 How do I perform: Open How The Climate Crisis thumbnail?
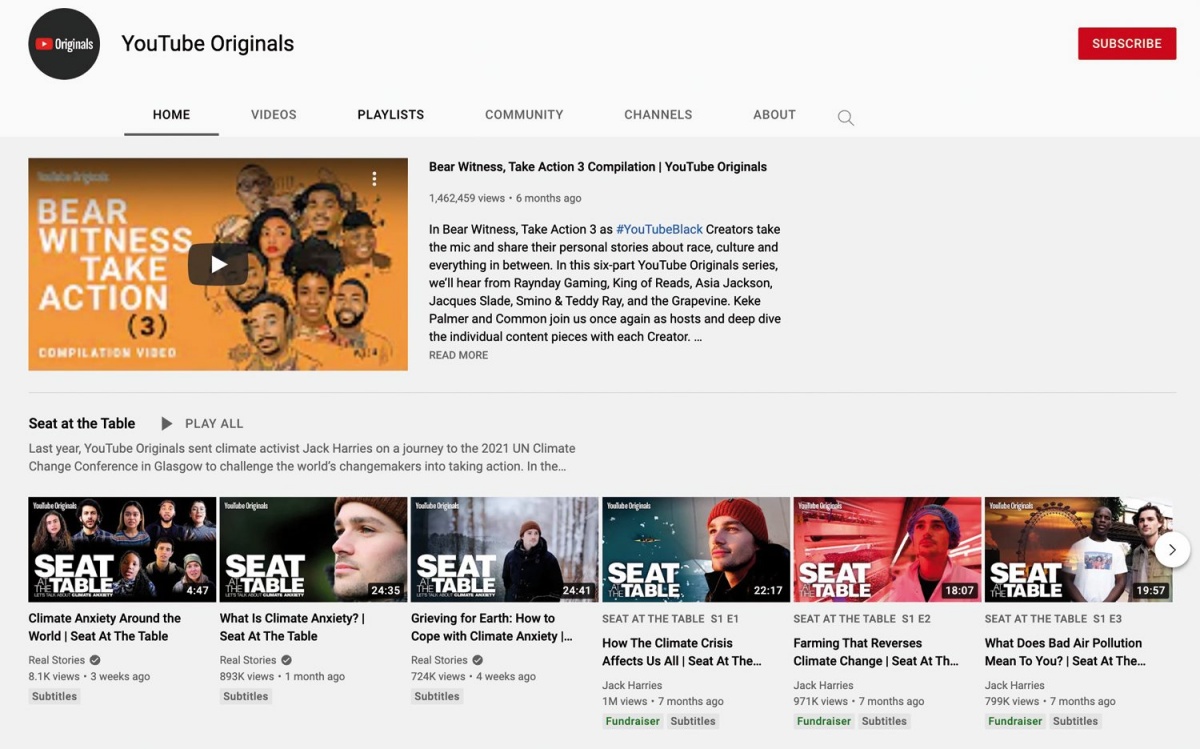(696, 550)
